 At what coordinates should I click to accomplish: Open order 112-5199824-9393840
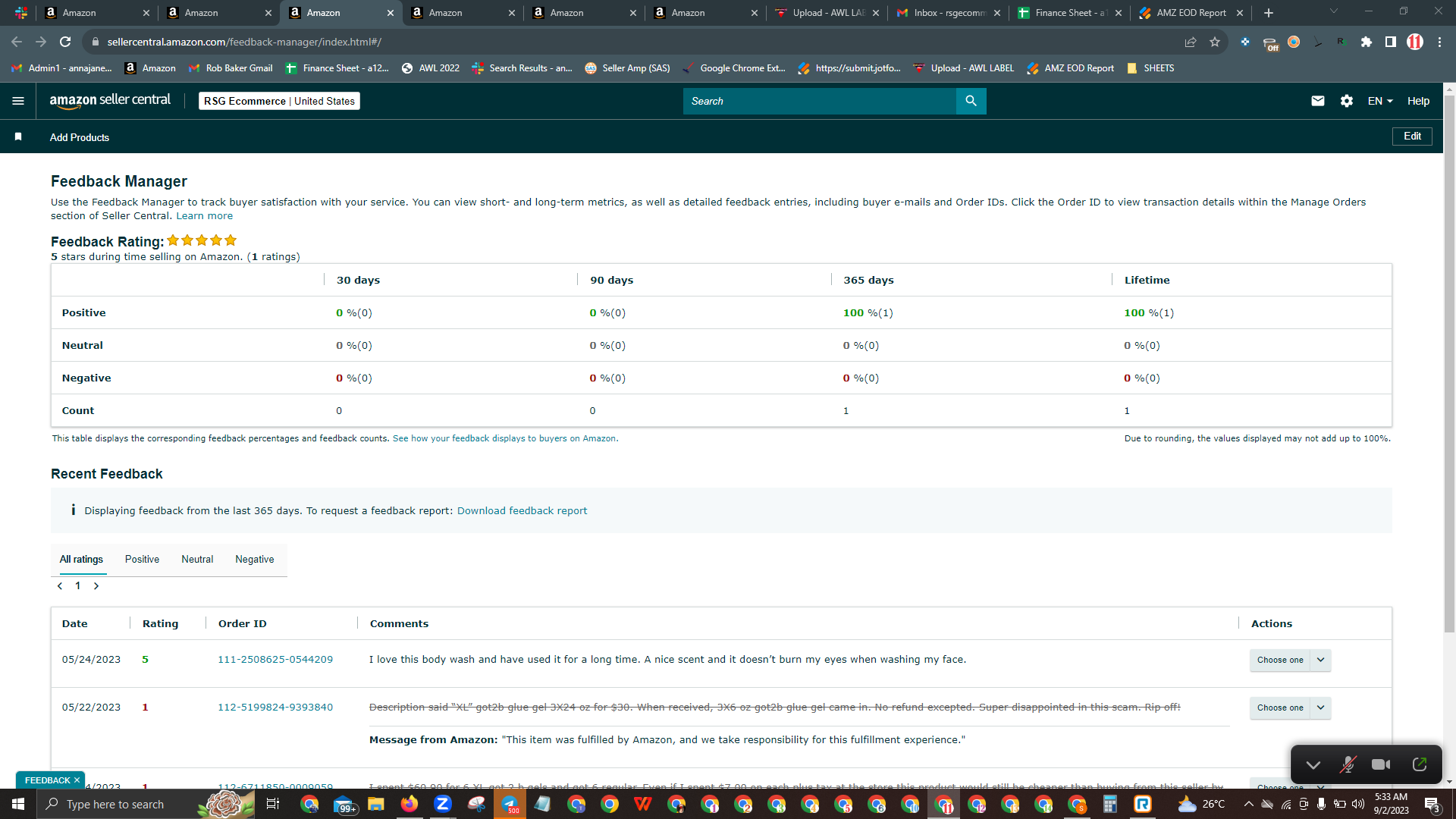point(275,708)
